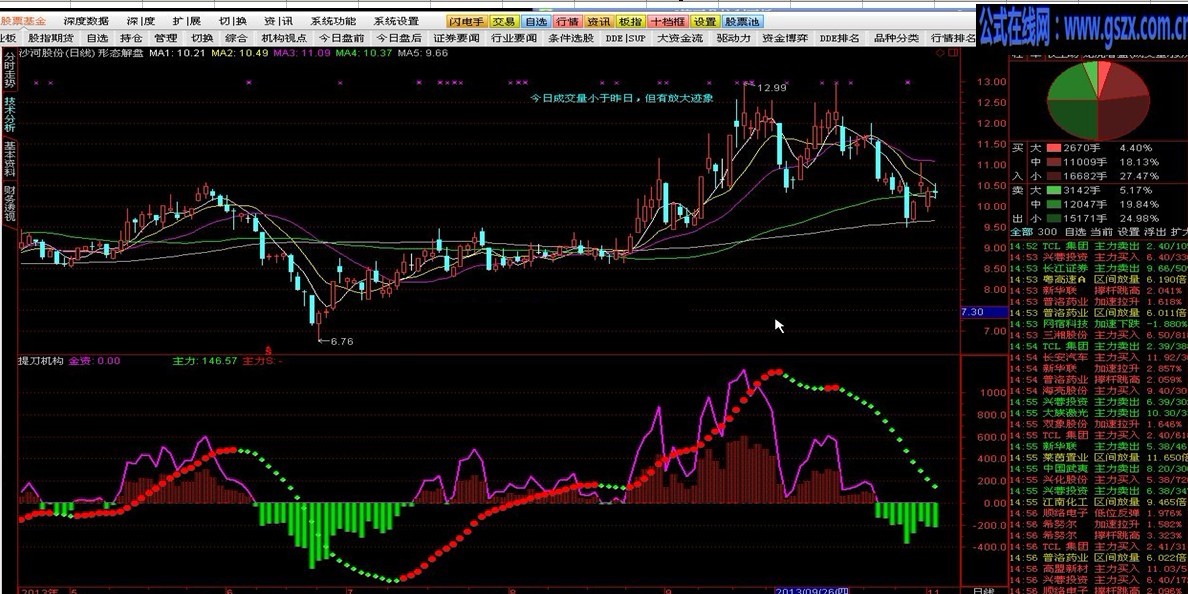The image size is (1188, 594).
Task: Click the blue 7.30 price marker on axis
Action: [x=984, y=312]
